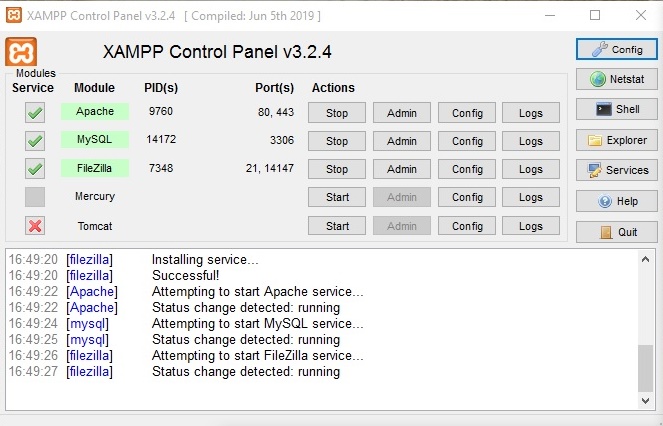
Task: Click the log scrollbar down arrow
Action: pos(645,400)
